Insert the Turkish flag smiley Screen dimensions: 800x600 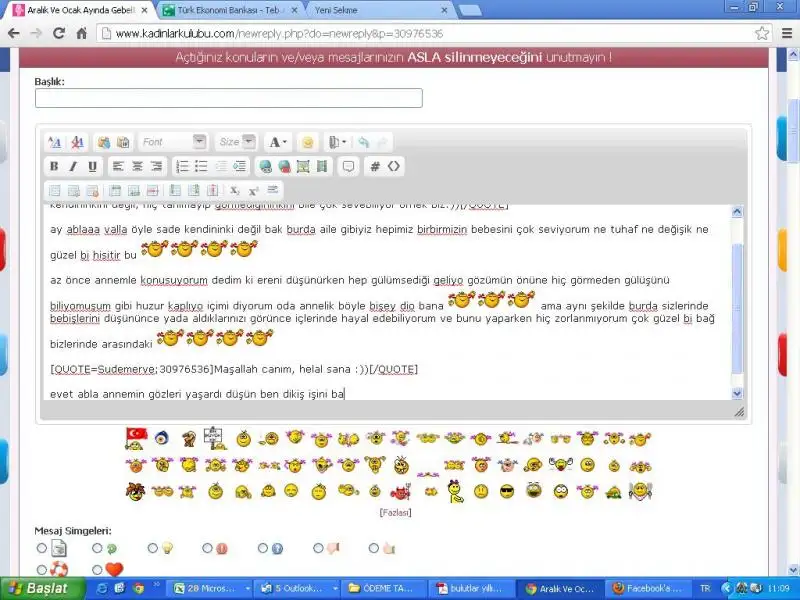pyautogui.click(x=136, y=438)
